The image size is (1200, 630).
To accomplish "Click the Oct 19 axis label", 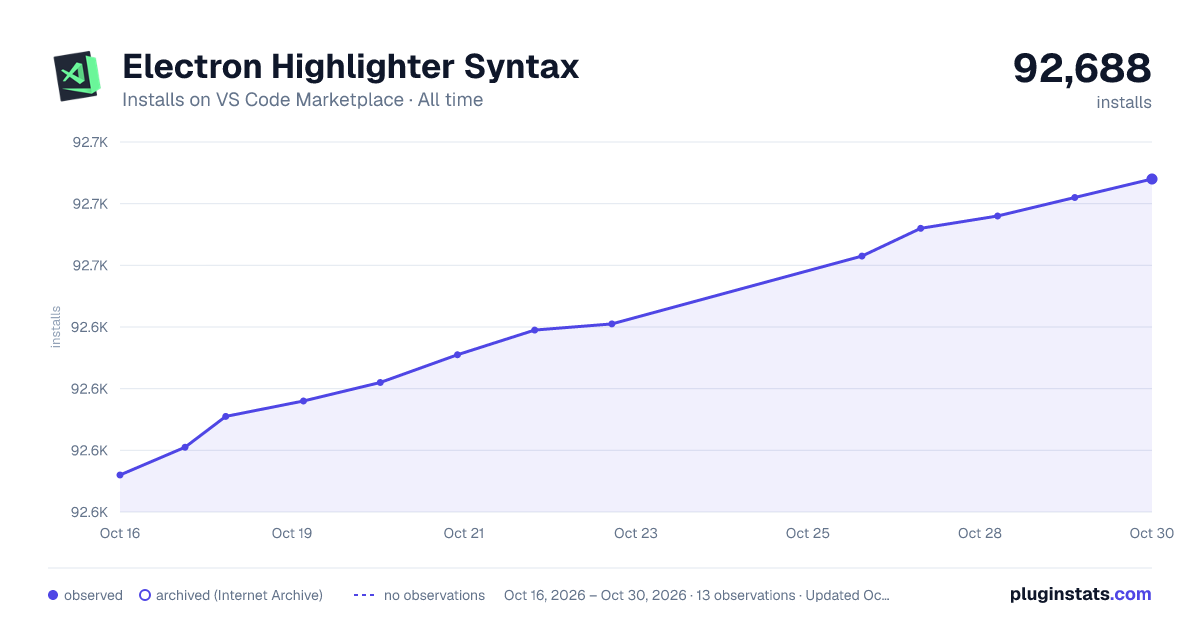I will pos(292,533).
